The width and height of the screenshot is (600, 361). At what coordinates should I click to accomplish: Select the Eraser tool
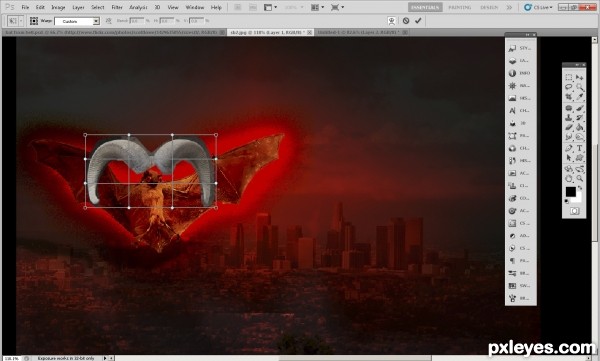pos(569,127)
